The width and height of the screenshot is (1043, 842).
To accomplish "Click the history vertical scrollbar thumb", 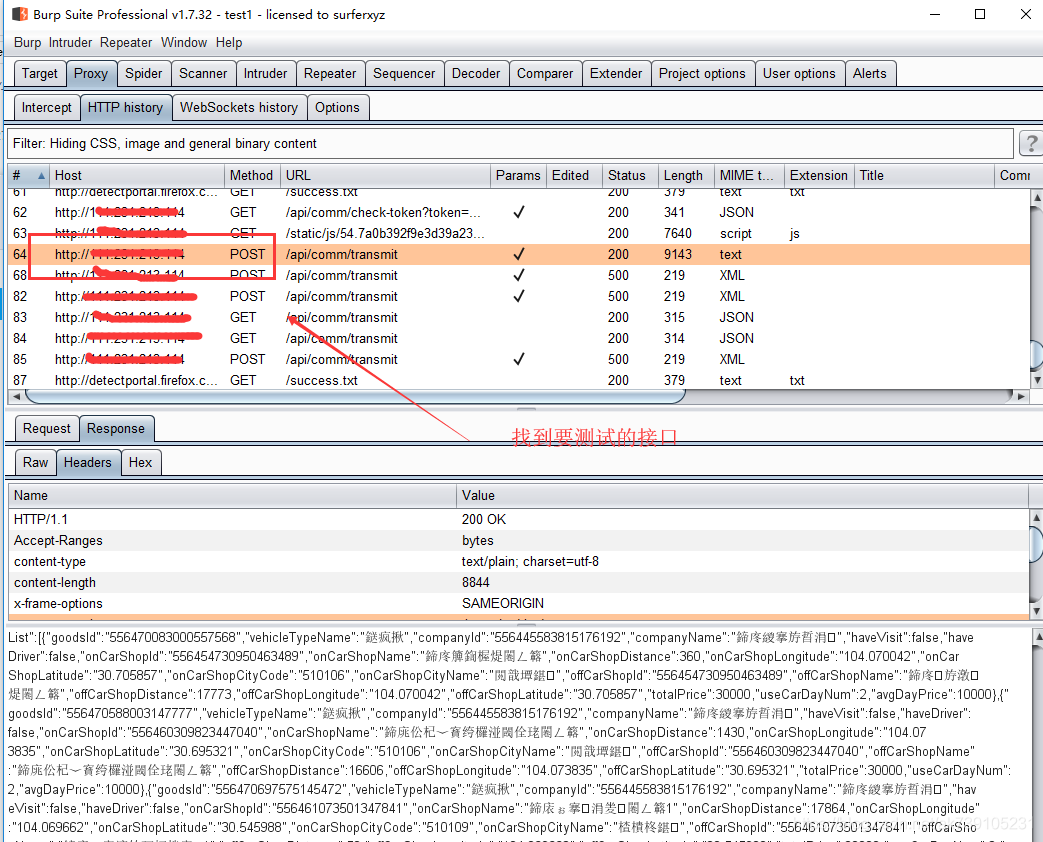I will pyautogui.click(x=1036, y=354).
